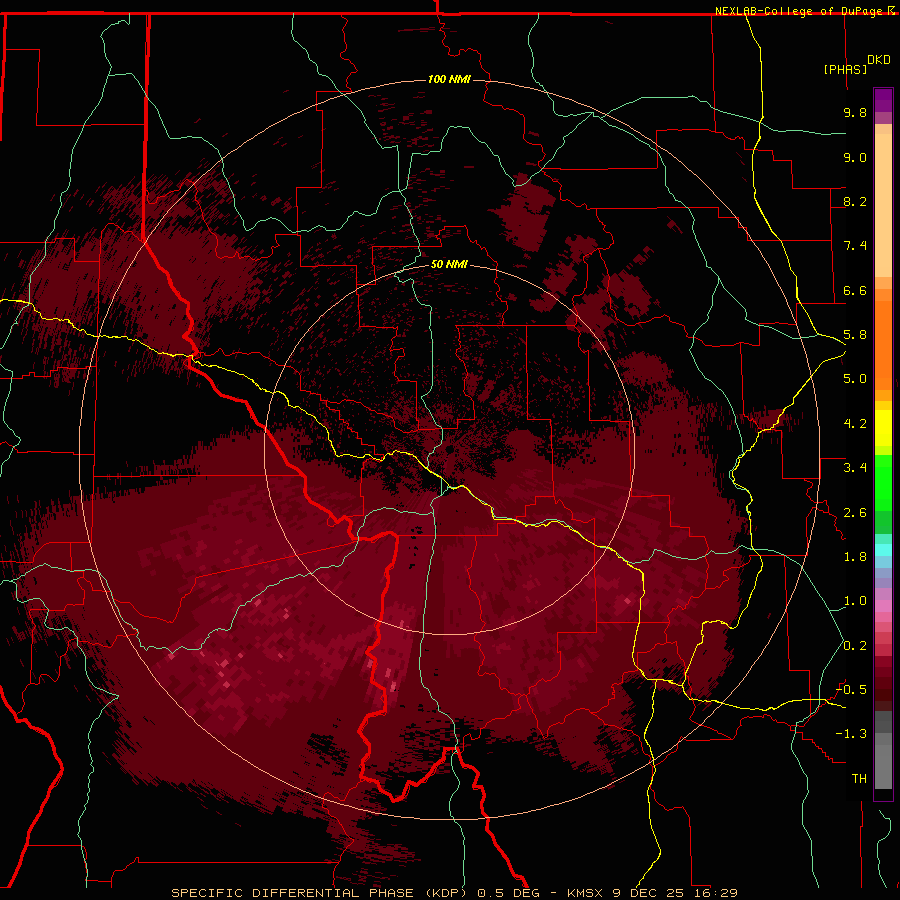Pick the purple top color bar segment
Screen dimensions: 900x900
click(883, 100)
